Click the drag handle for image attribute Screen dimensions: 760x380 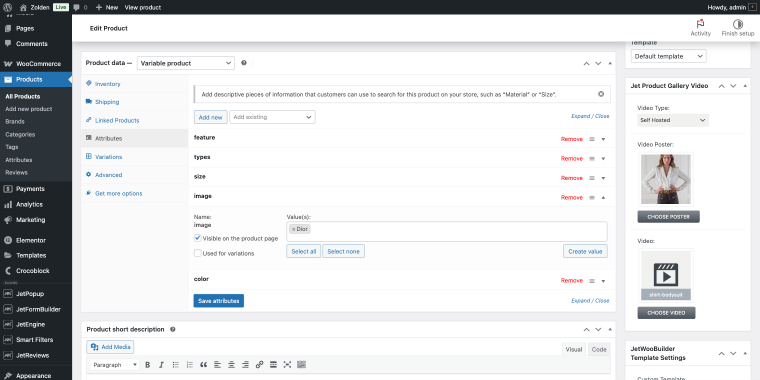click(x=592, y=197)
